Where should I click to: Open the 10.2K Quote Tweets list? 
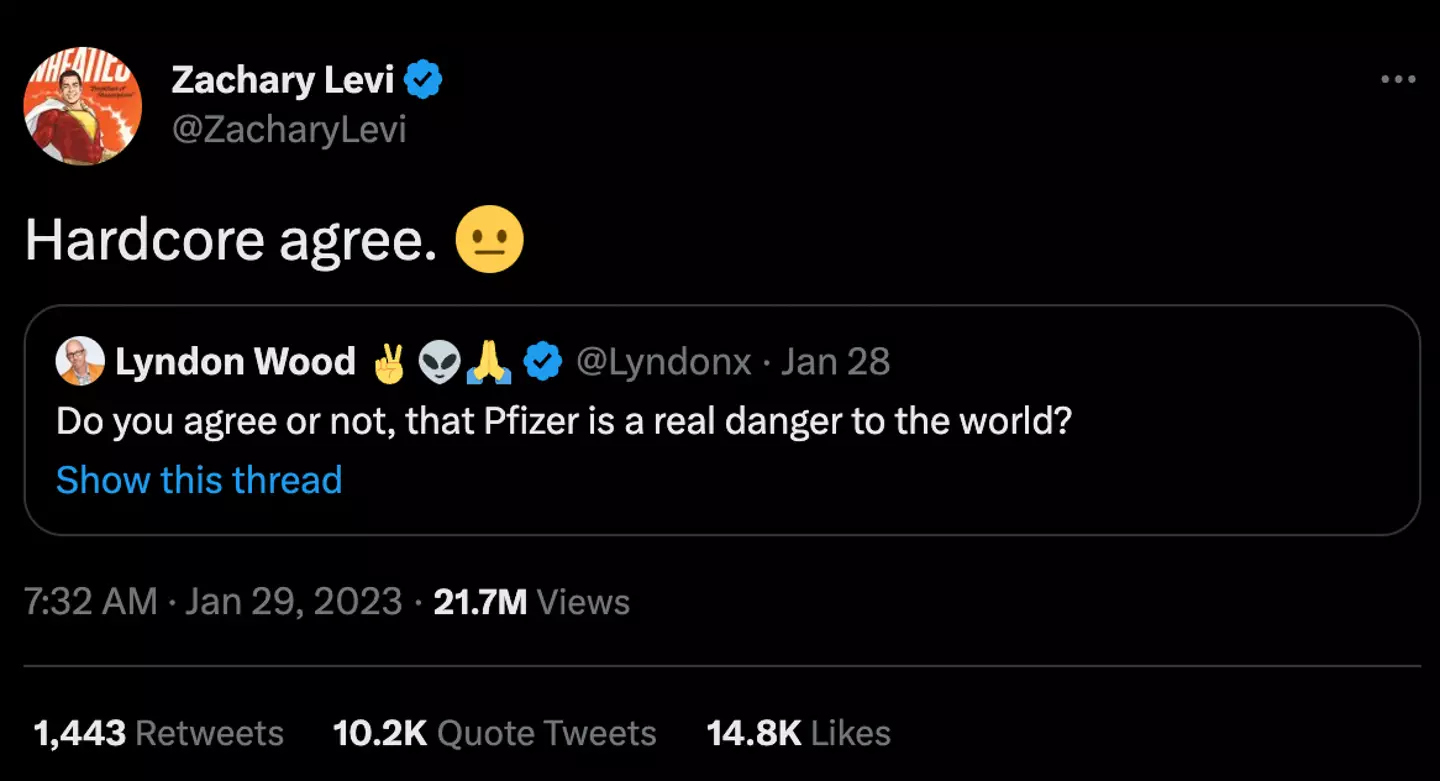pyautogui.click(x=494, y=733)
